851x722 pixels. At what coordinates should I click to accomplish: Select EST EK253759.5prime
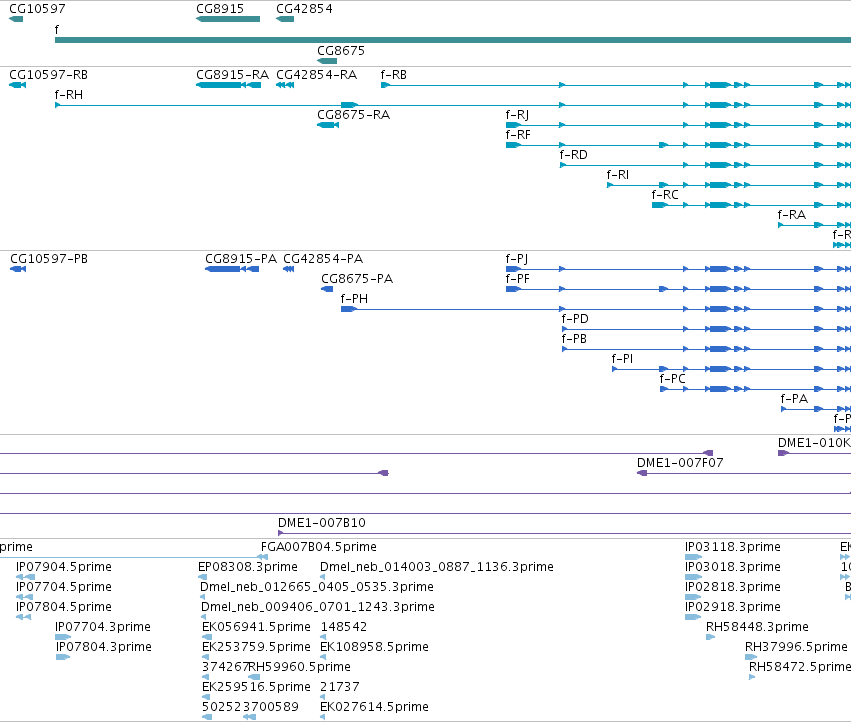[256, 647]
